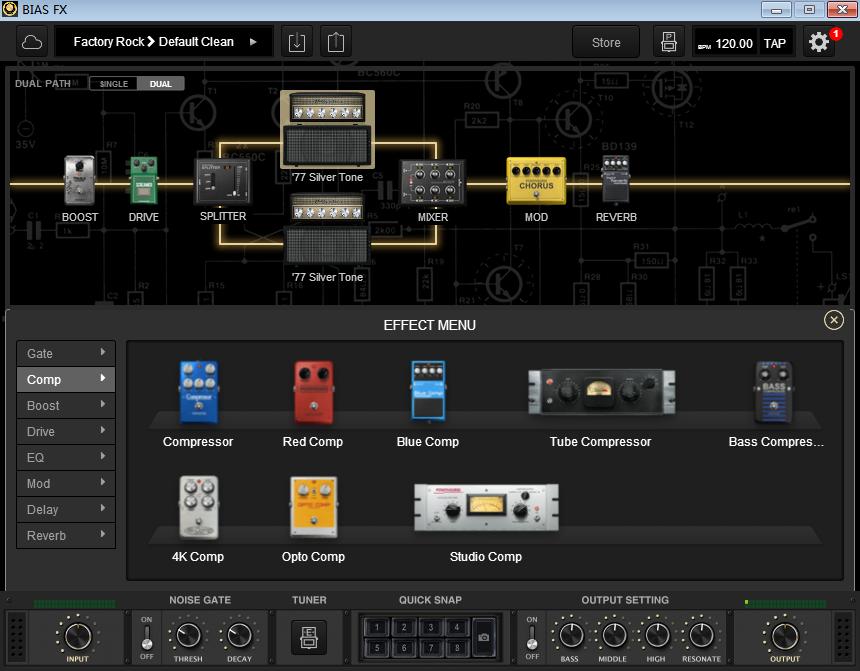The height and width of the screenshot is (671, 860).
Task: Select the BOOST pedal in the signal chain
Action: coord(80,180)
